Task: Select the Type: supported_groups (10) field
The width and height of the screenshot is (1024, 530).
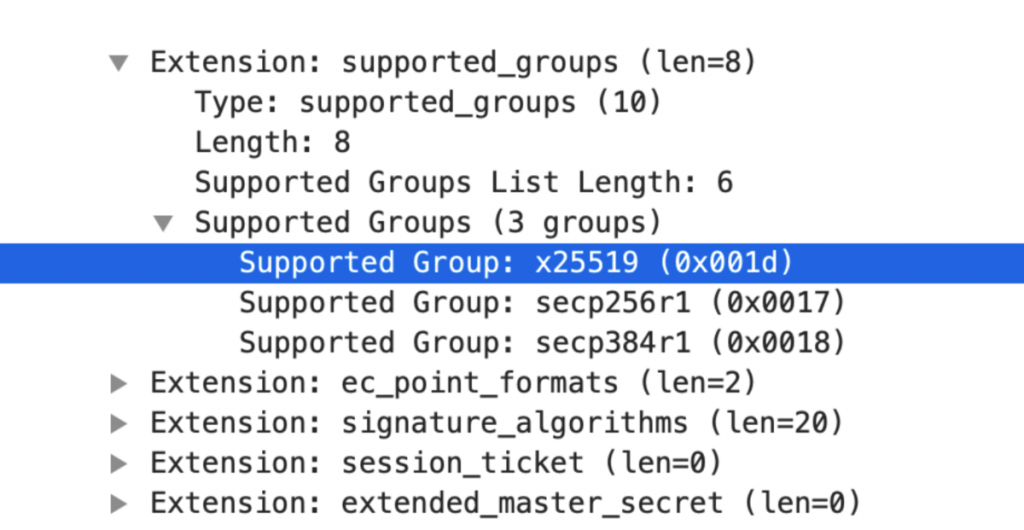Action: (428, 103)
